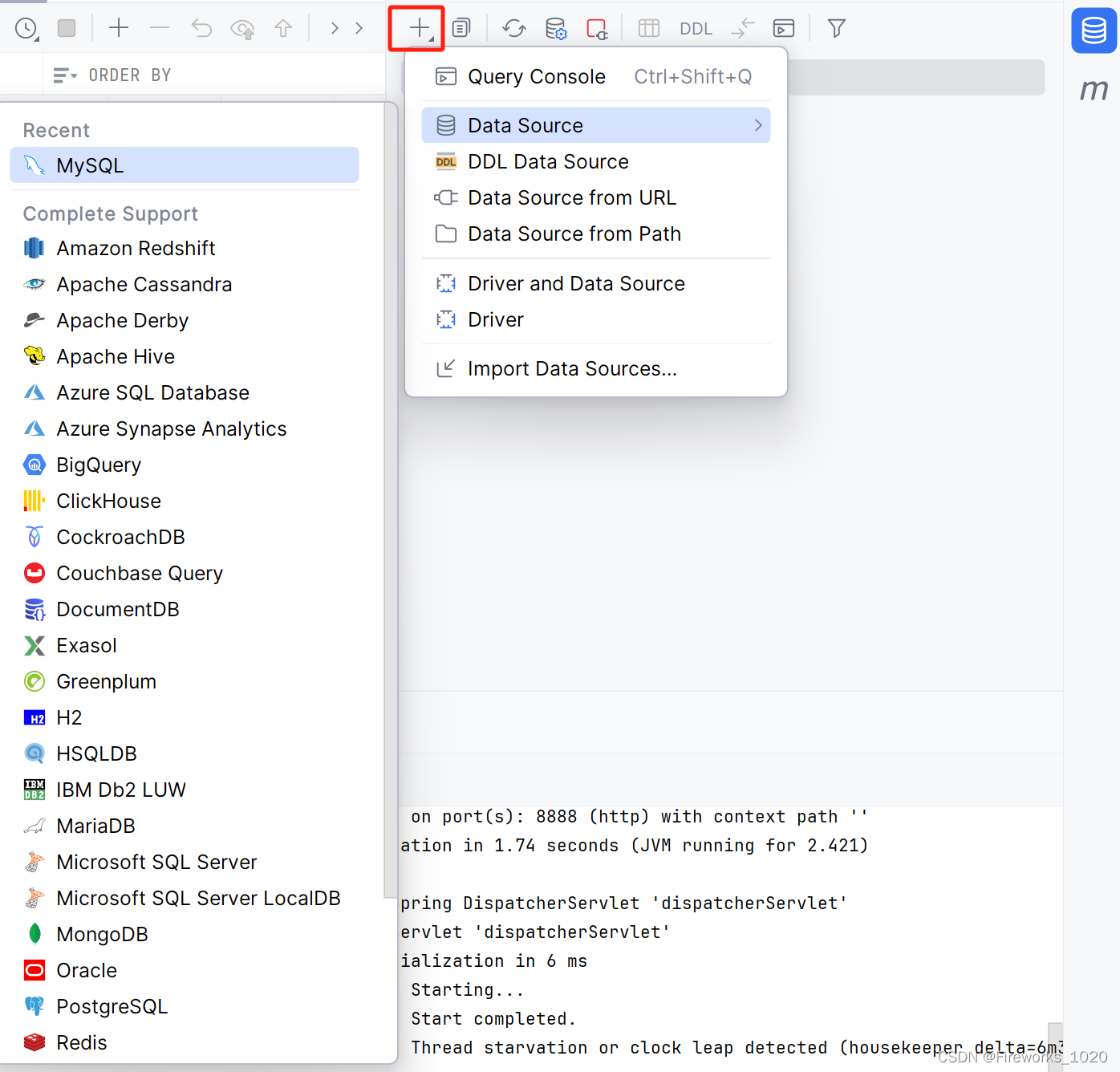Select Azure SQL Database
The width and height of the screenshot is (1120, 1072).
(x=185, y=392)
